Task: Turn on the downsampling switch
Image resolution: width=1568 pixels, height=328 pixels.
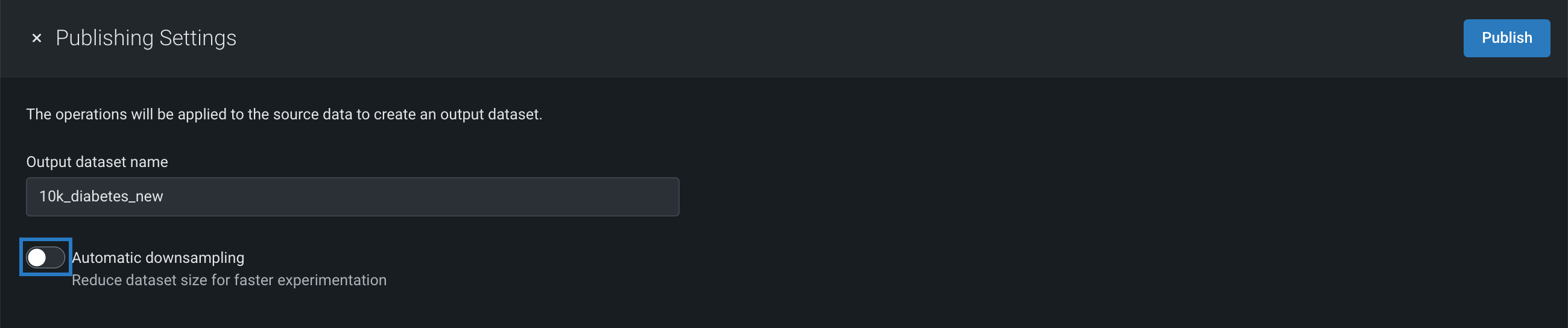Action: [x=46, y=257]
